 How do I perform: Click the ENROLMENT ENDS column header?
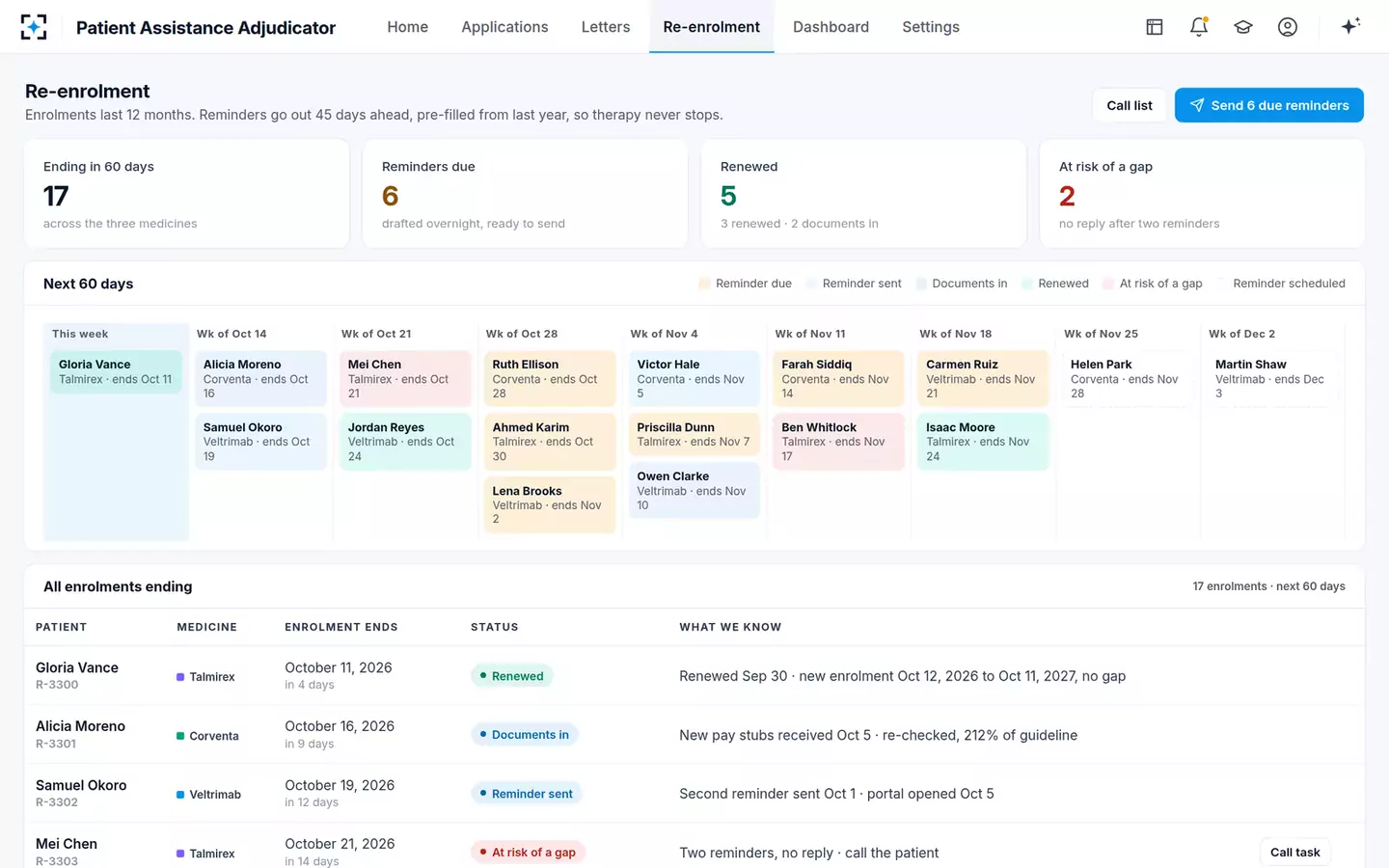341,627
